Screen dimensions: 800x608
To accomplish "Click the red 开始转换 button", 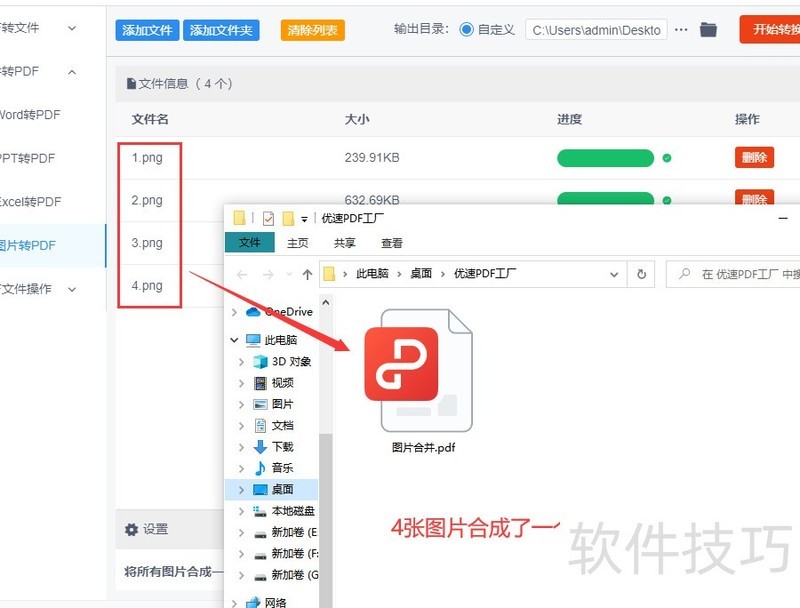I will coord(770,30).
